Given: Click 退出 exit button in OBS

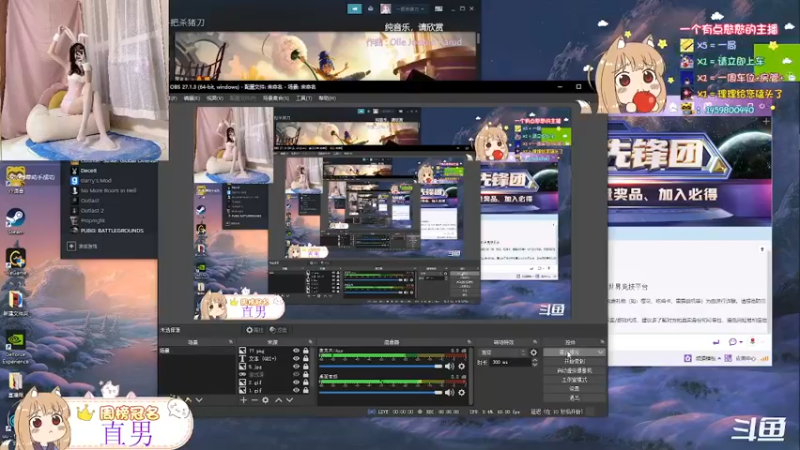Looking at the screenshot, I should [x=574, y=398].
